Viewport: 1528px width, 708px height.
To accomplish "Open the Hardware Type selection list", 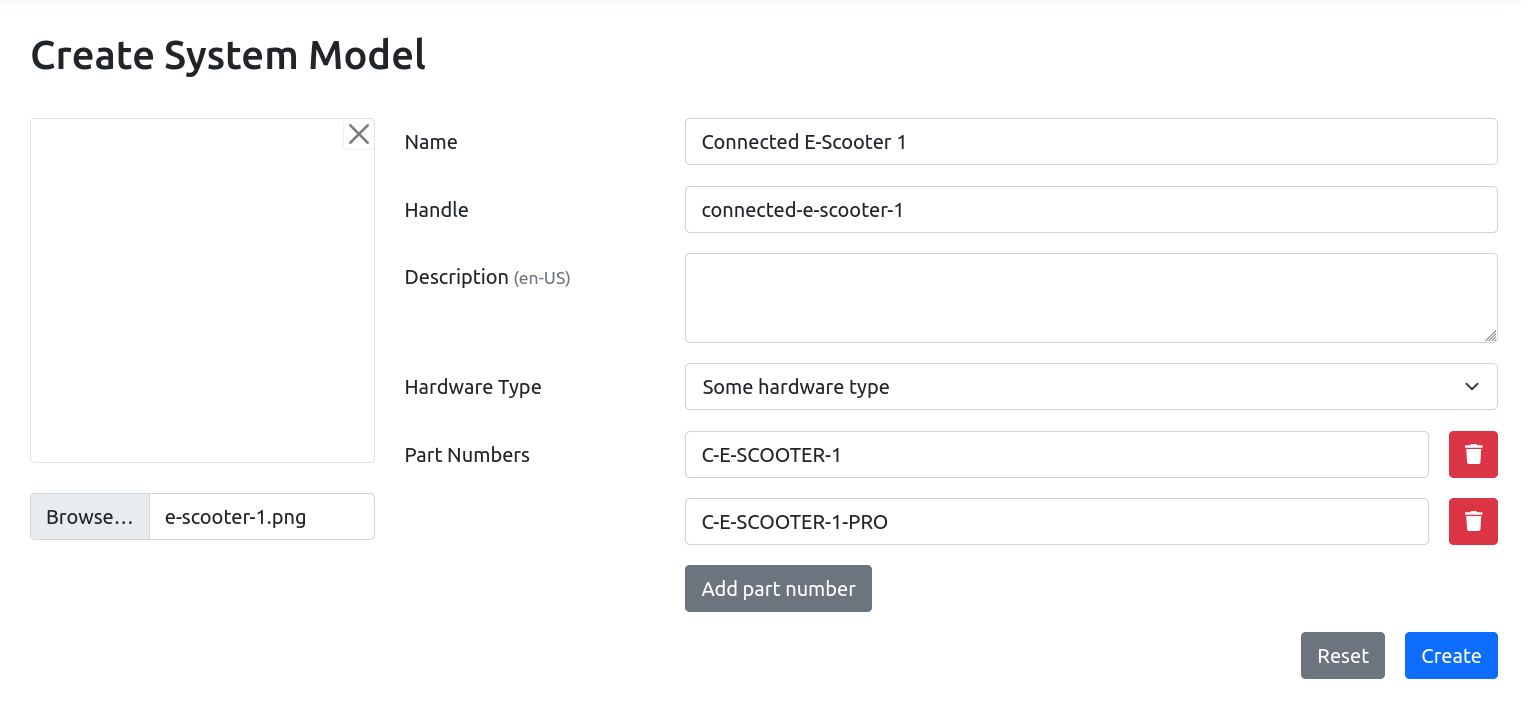I will point(1091,386).
